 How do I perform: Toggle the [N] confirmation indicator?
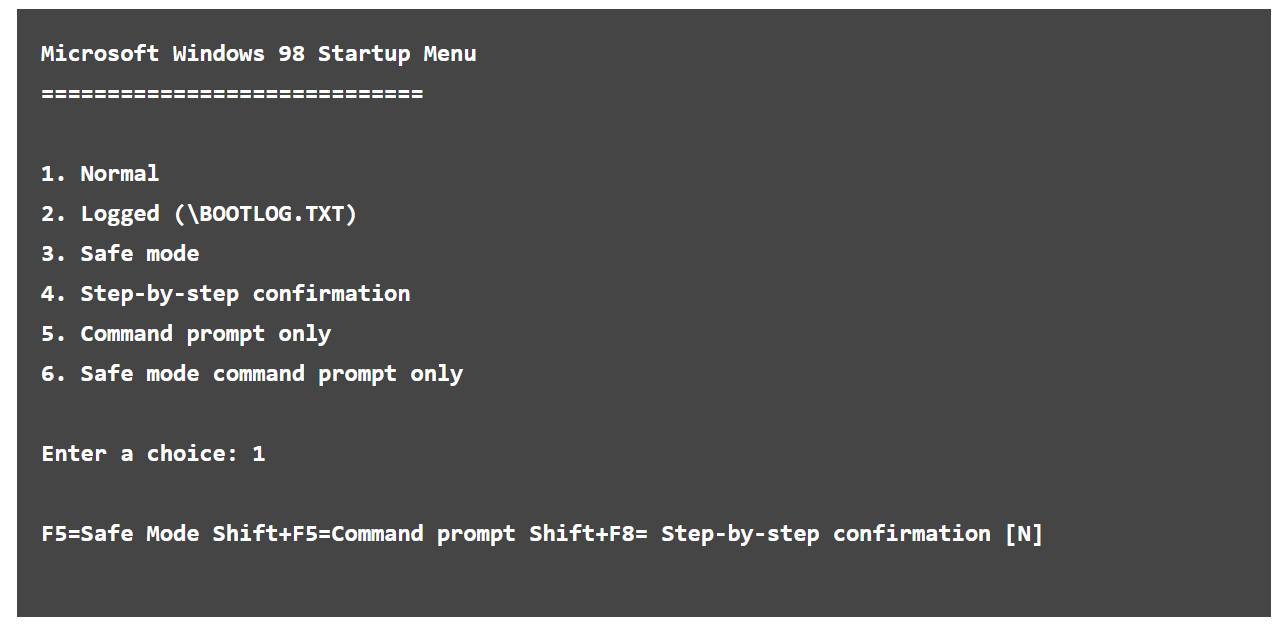1024,534
